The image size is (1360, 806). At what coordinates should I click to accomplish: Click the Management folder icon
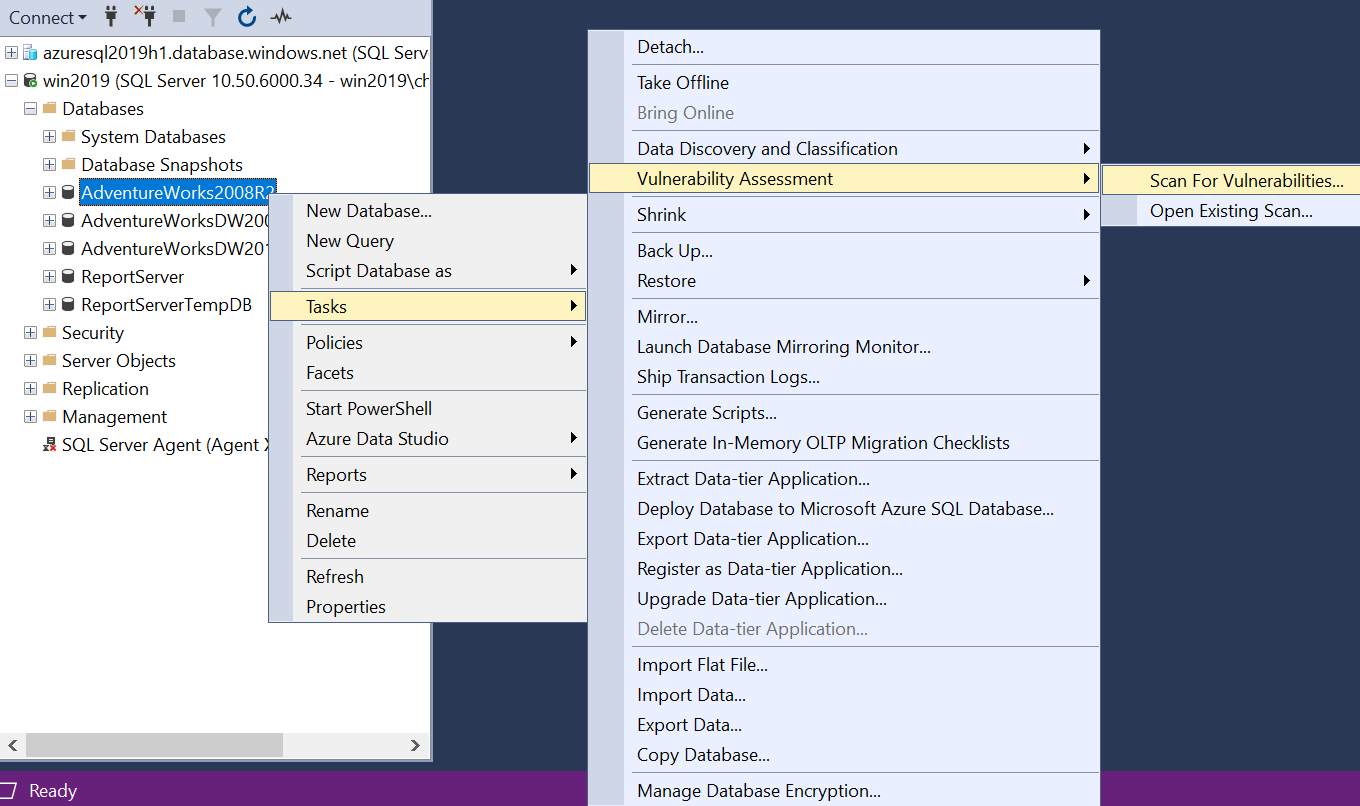tap(48, 417)
